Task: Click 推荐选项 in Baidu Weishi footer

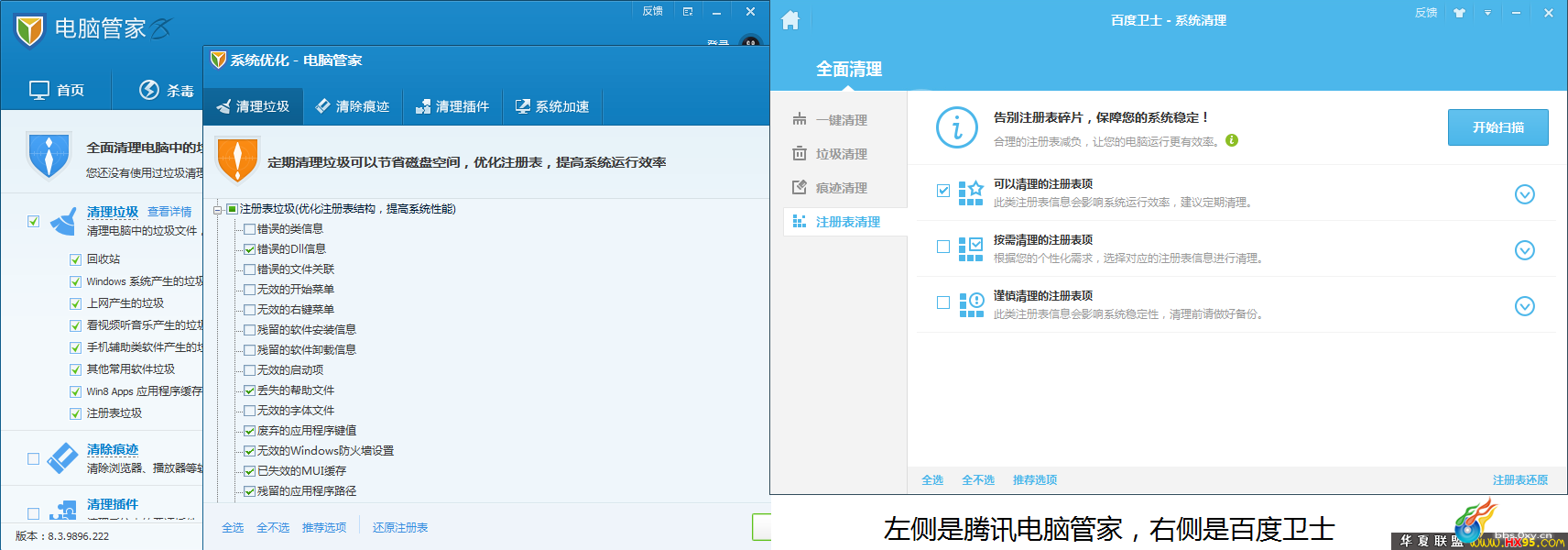Action: (x=1035, y=480)
